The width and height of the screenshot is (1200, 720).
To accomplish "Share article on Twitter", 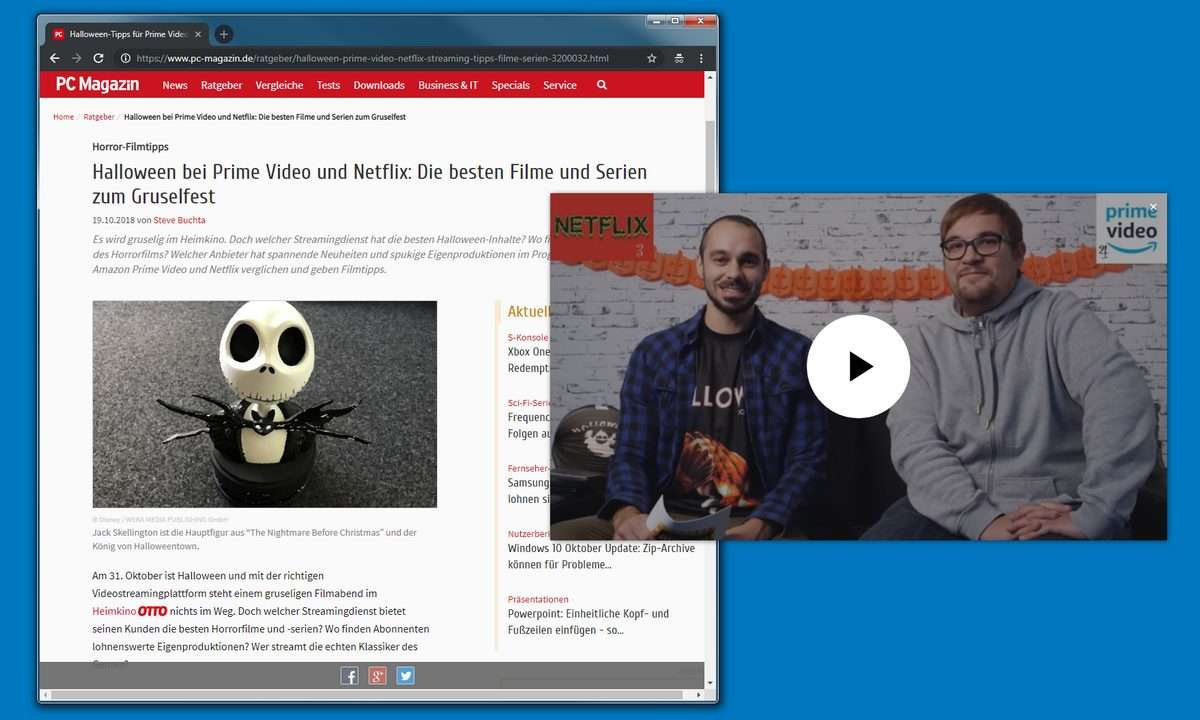I will pos(405,676).
